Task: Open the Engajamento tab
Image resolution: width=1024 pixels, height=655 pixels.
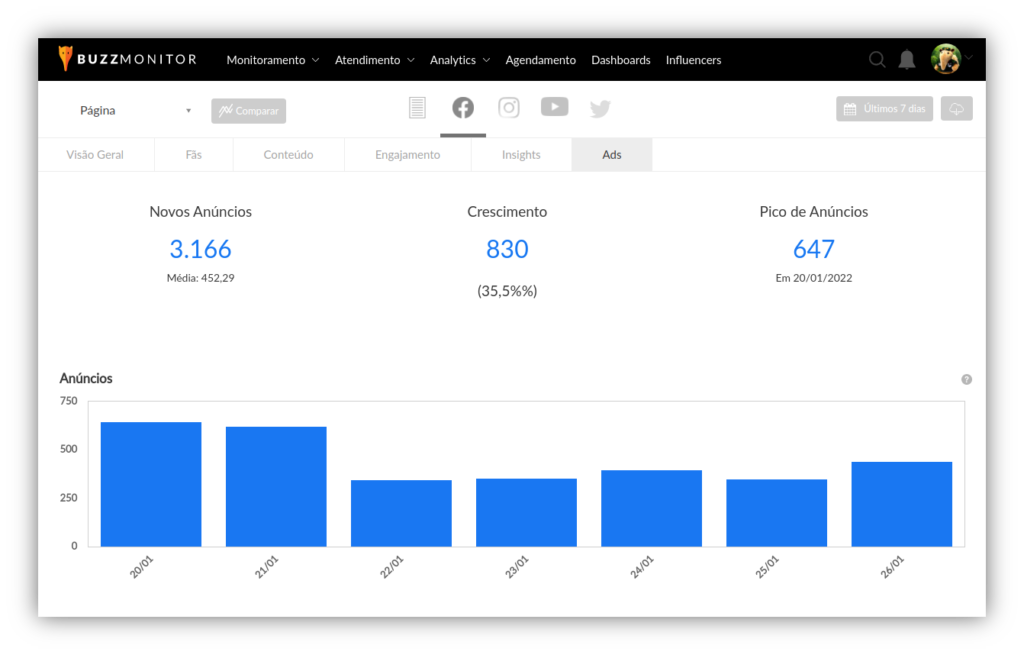Action: (407, 155)
